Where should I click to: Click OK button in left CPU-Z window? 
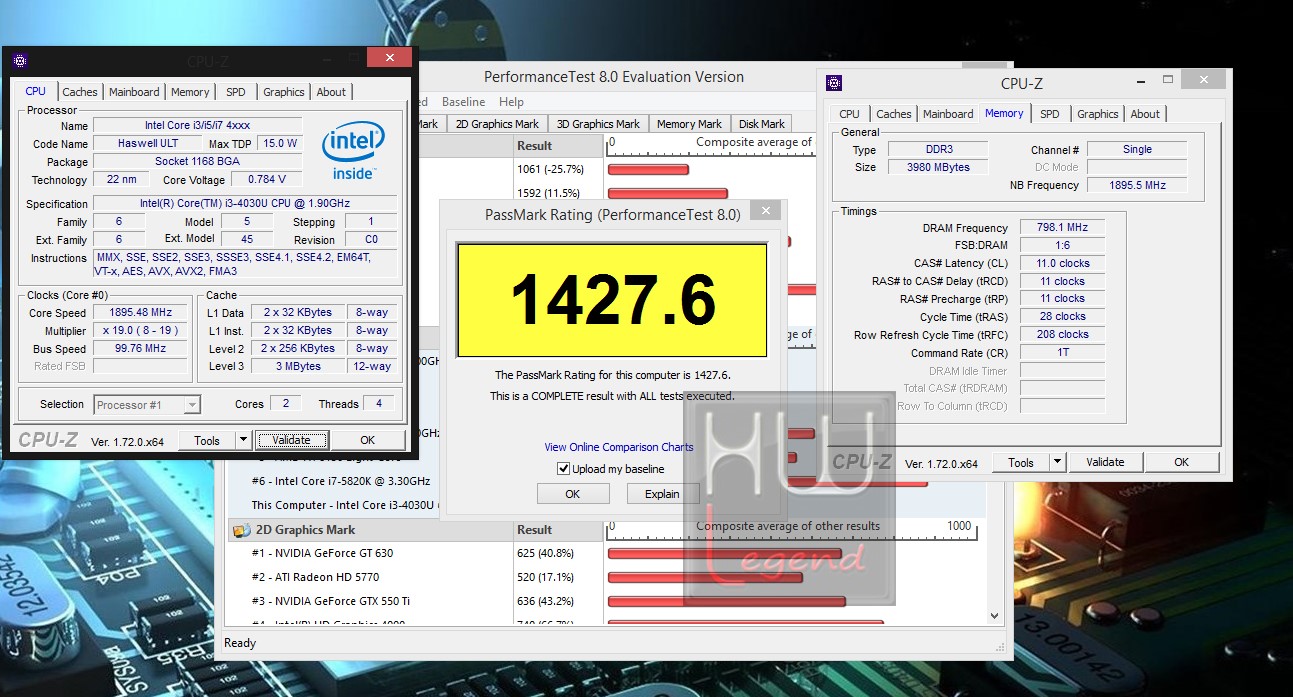coord(367,440)
